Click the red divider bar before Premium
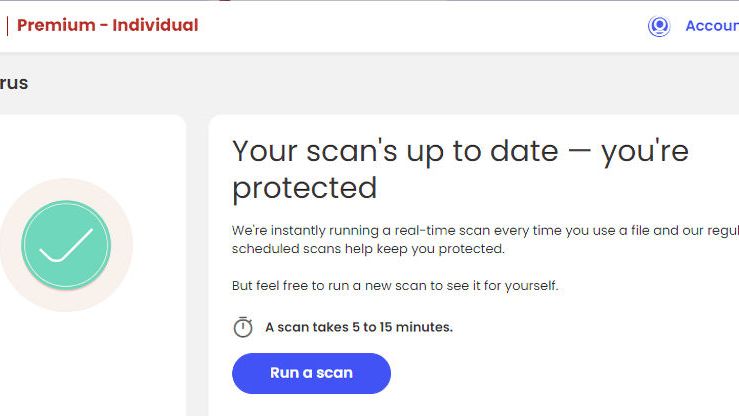The image size is (739, 416). [x=6, y=25]
